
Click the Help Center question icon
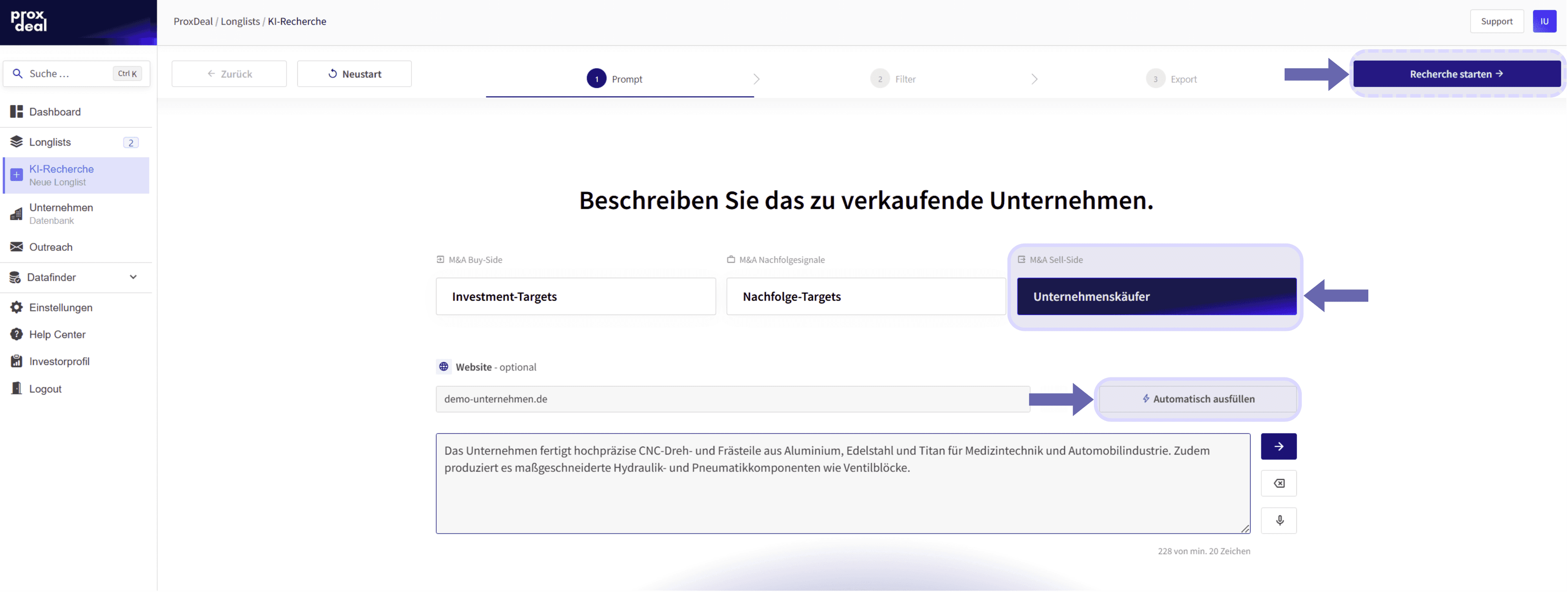16,335
